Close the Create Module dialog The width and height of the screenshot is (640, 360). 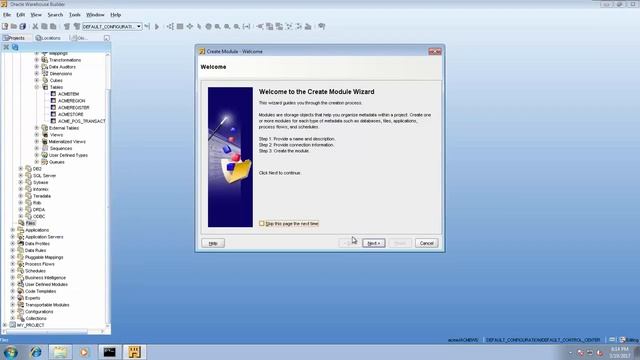[x=435, y=51]
